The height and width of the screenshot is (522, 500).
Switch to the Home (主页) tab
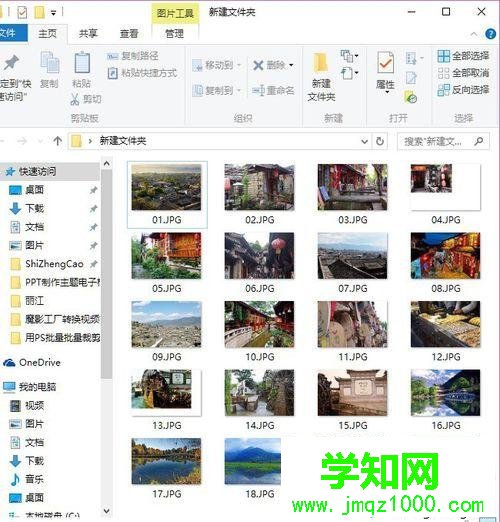tap(48, 33)
